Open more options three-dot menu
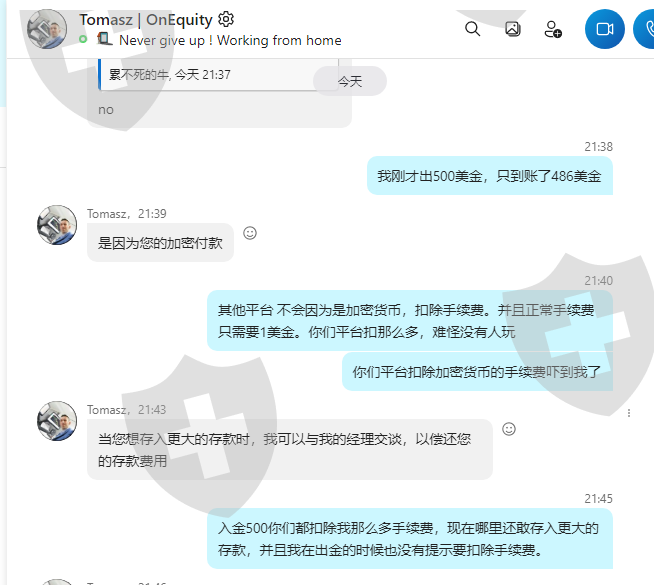This screenshot has height=585, width=654. pos(629,413)
